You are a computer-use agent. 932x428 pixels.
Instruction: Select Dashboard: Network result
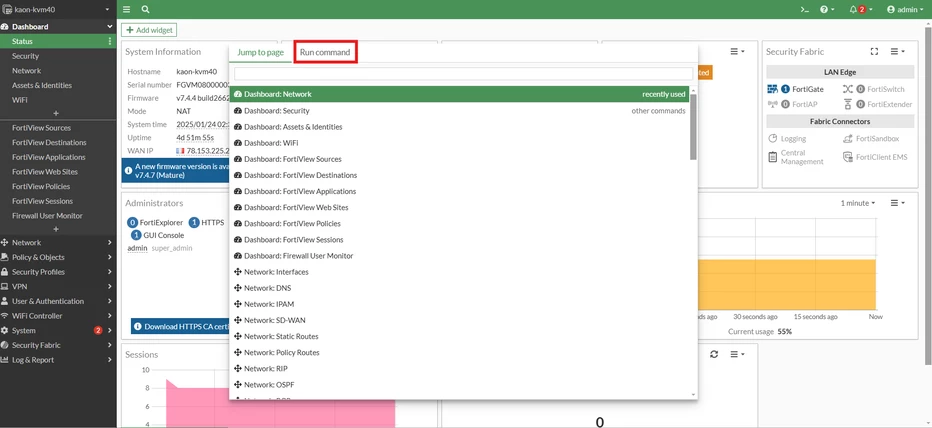[x=459, y=94]
